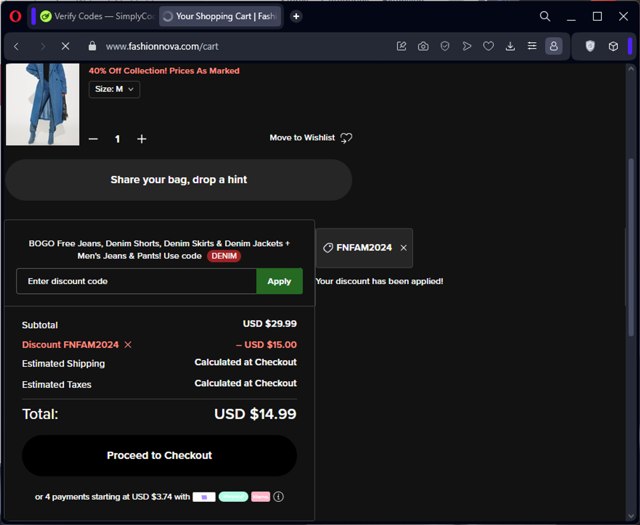Open tab search magnifier icon
Viewport: 640px width, 525px height.
point(545,16)
